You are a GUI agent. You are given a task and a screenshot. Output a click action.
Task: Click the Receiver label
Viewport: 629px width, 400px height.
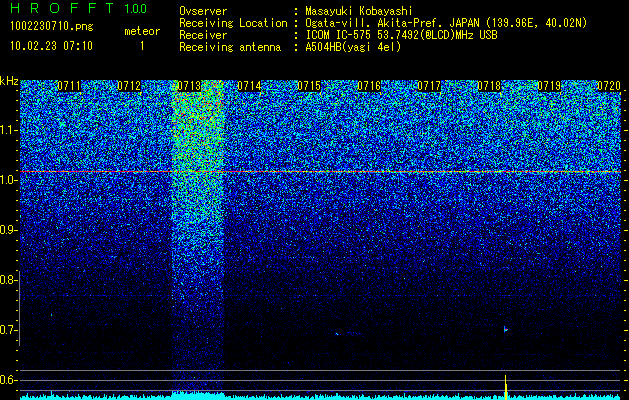point(203,35)
